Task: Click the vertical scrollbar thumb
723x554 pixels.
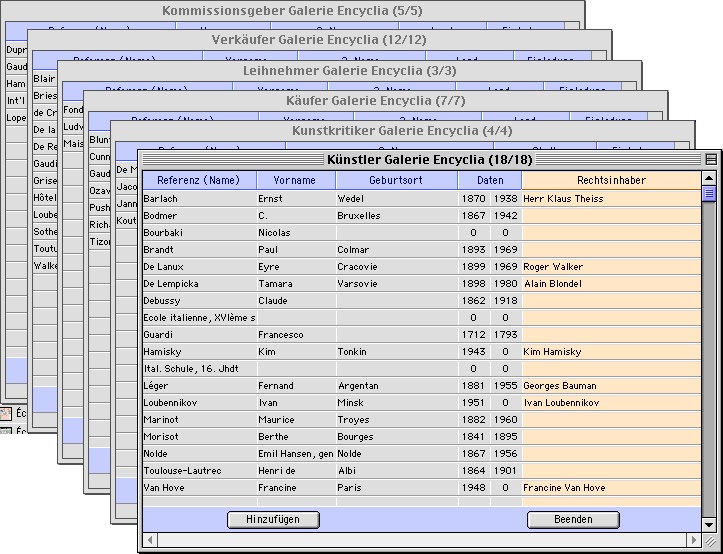Action: (x=709, y=193)
